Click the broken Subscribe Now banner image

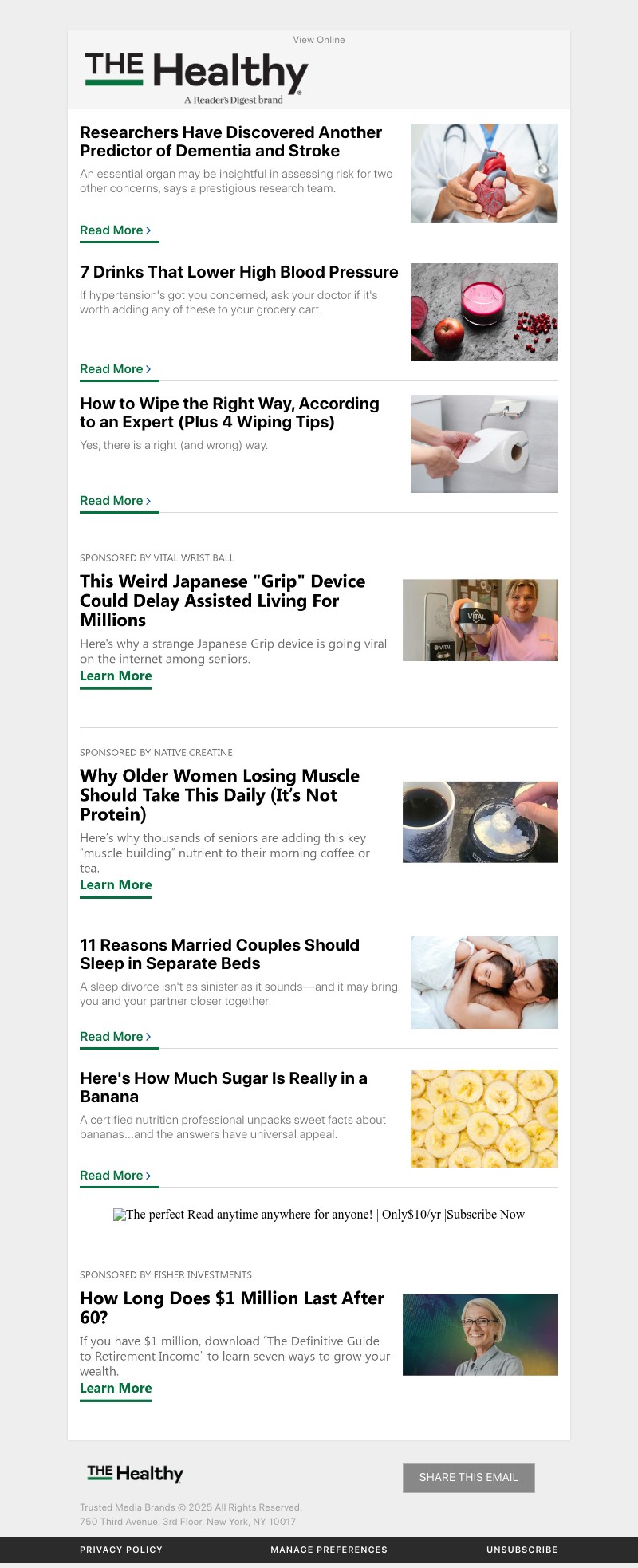(x=319, y=1215)
